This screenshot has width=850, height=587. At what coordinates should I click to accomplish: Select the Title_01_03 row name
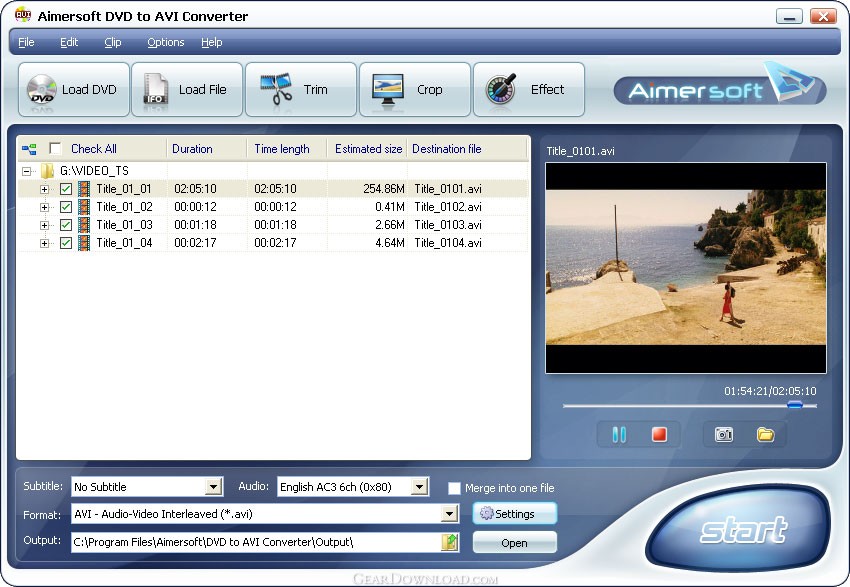[x=124, y=224]
